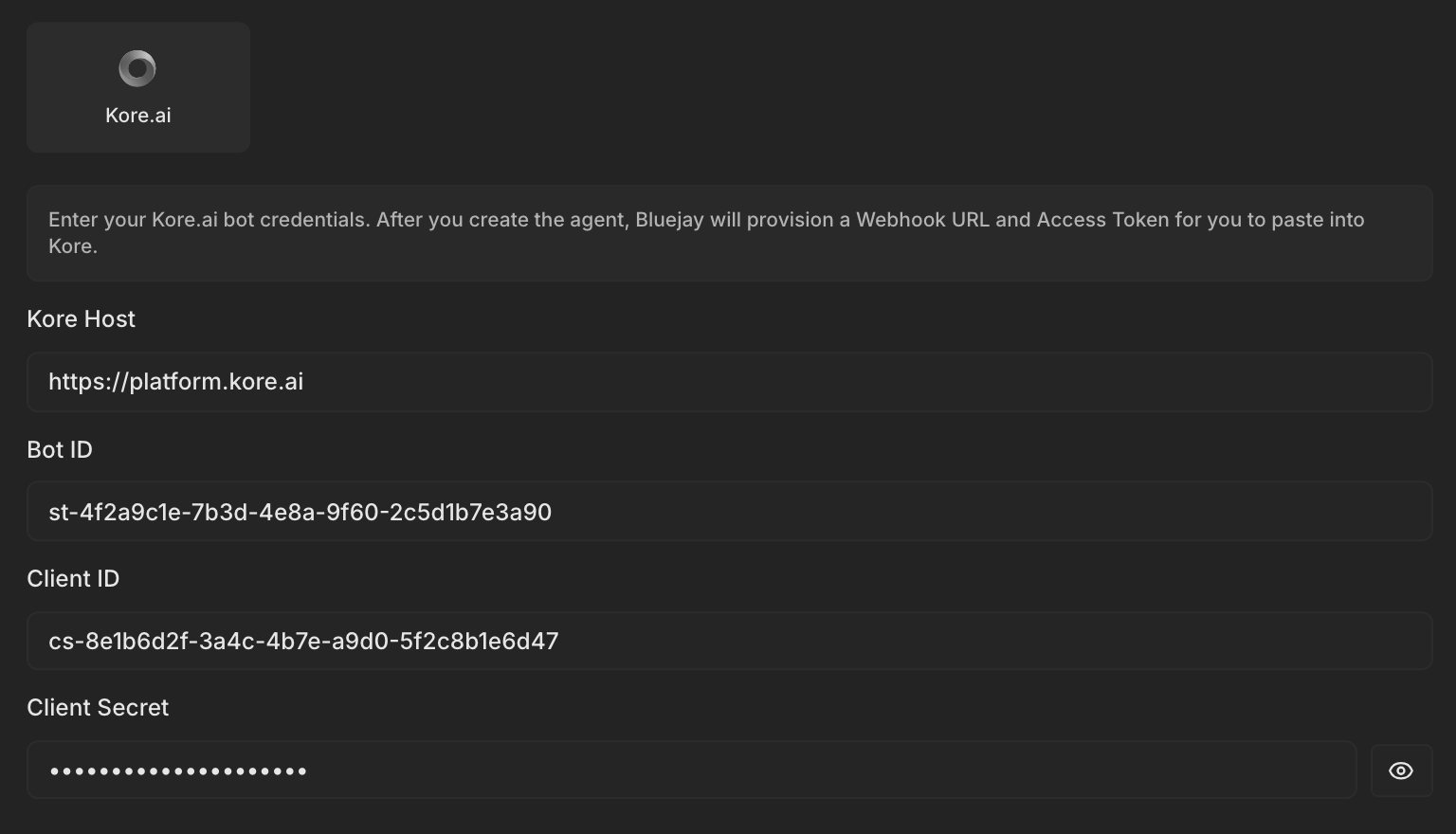
Task: Focus the Client Secret password field
Action: (692, 770)
